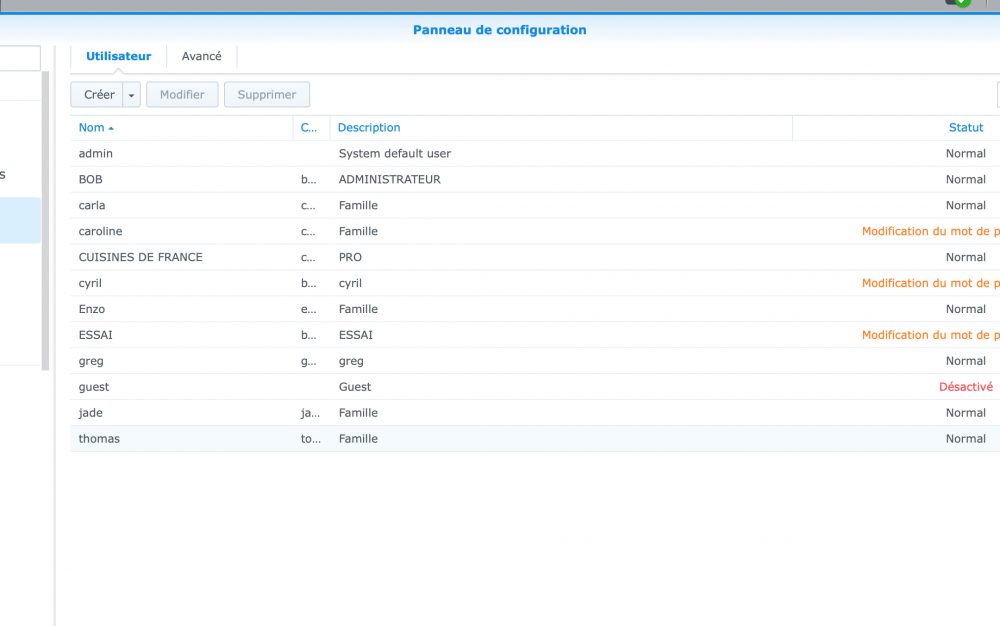
Task: Click the Désactivé status for guest
Action: click(966, 387)
